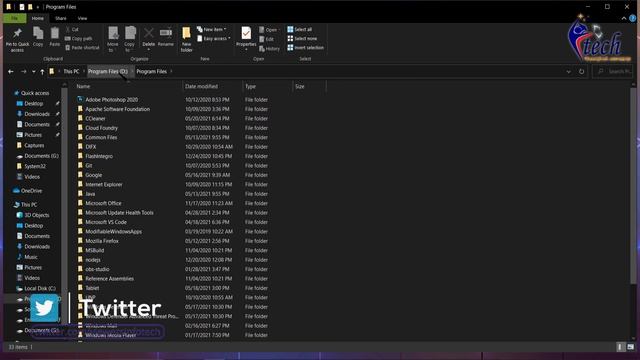Open Properties in the ribbon
The width and height of the screenshot is (640, 360).
tap(246, 37)
